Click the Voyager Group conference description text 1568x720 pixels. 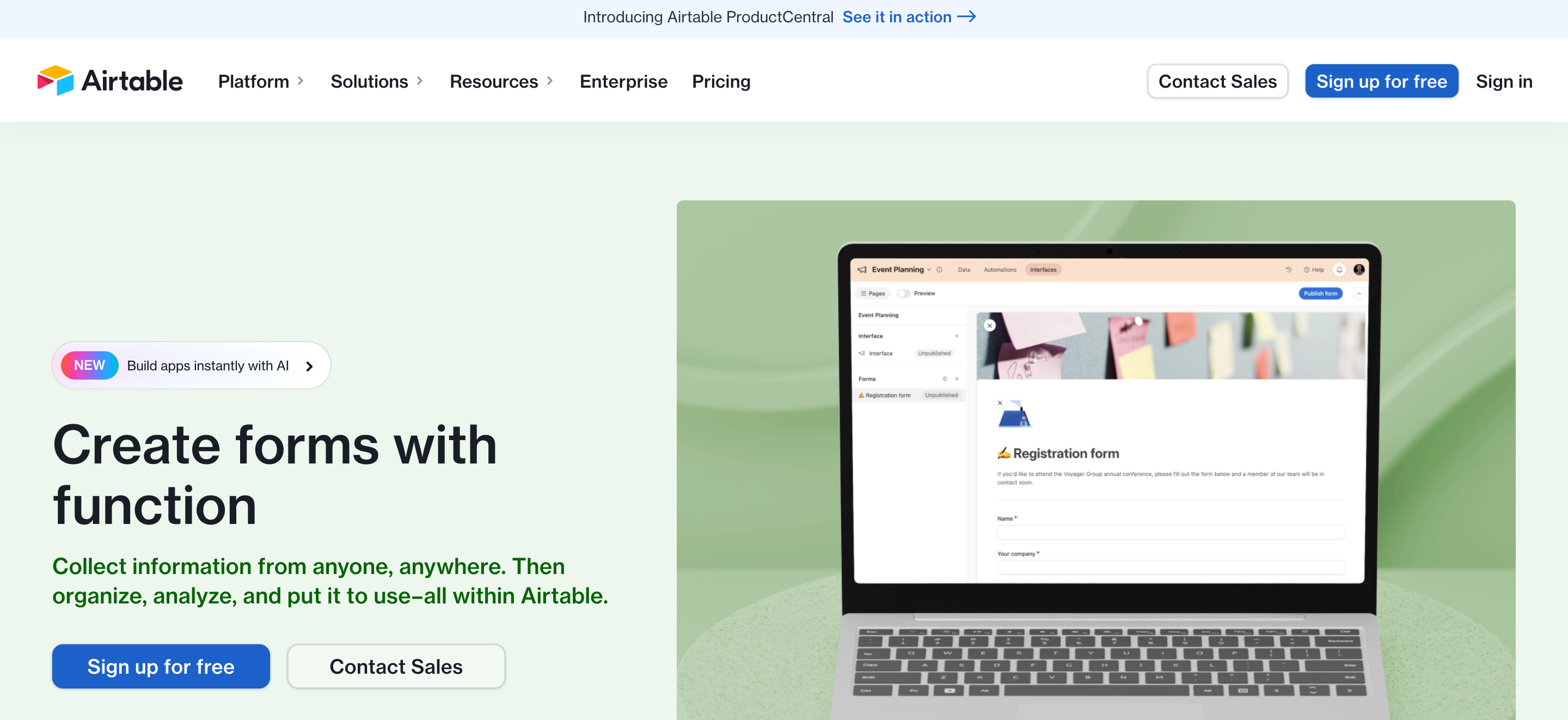pos(1160,478)
